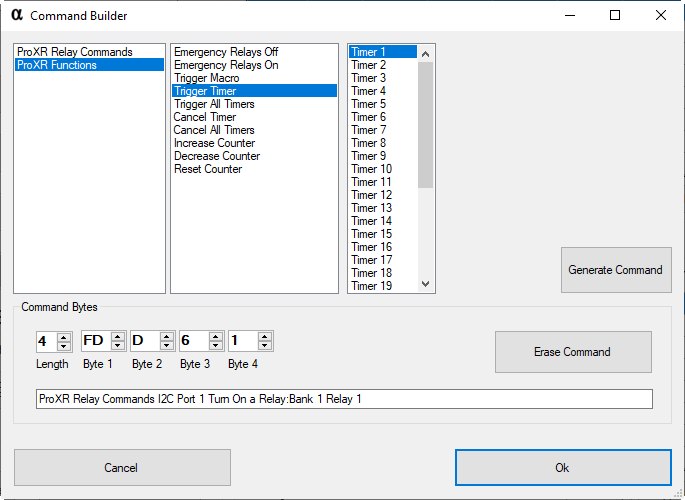Close the Command Builder window
Viewport: 685px width, 500px height.
point(661,15)
